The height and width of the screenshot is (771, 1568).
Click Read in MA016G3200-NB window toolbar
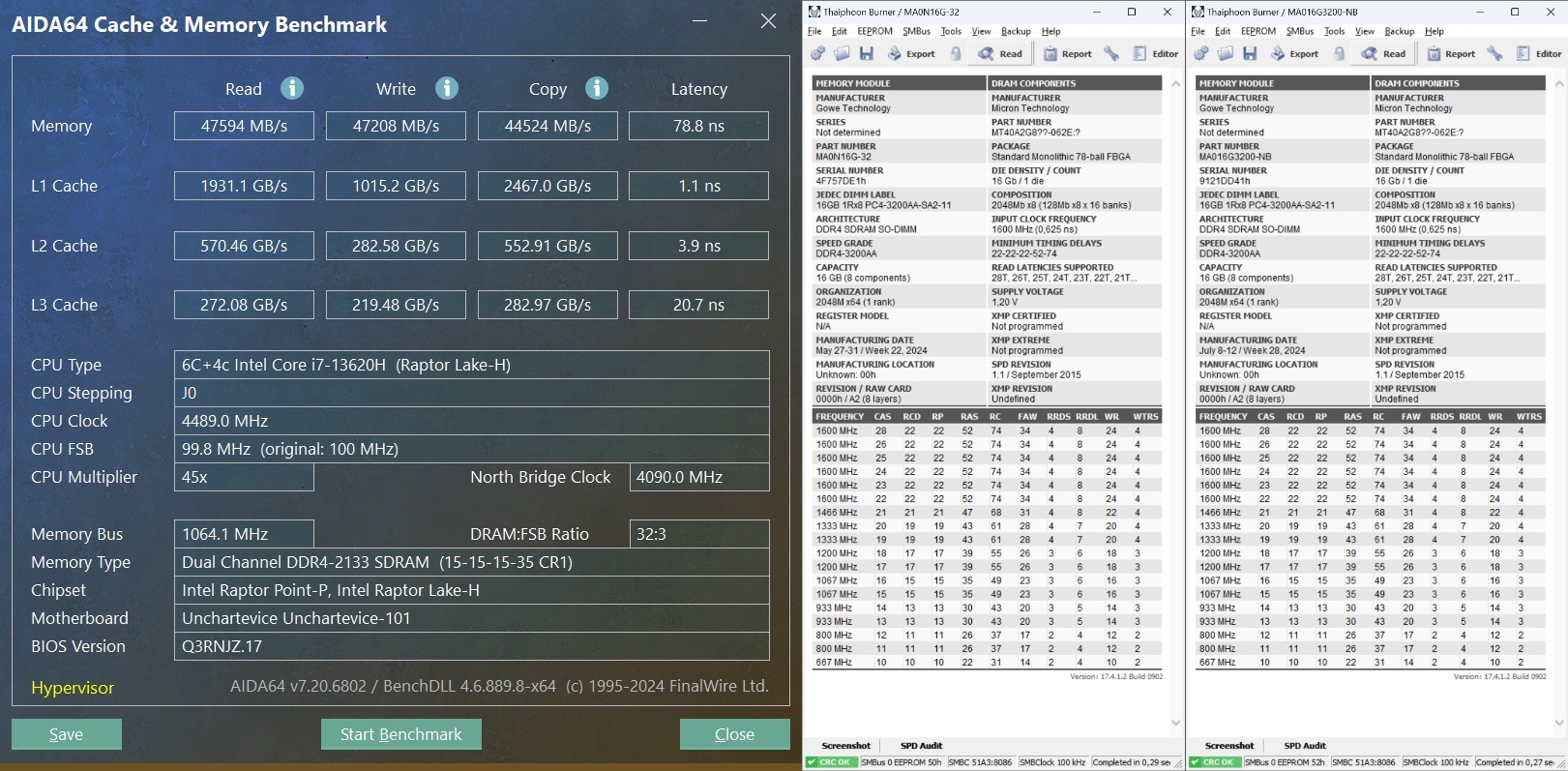1383,54
